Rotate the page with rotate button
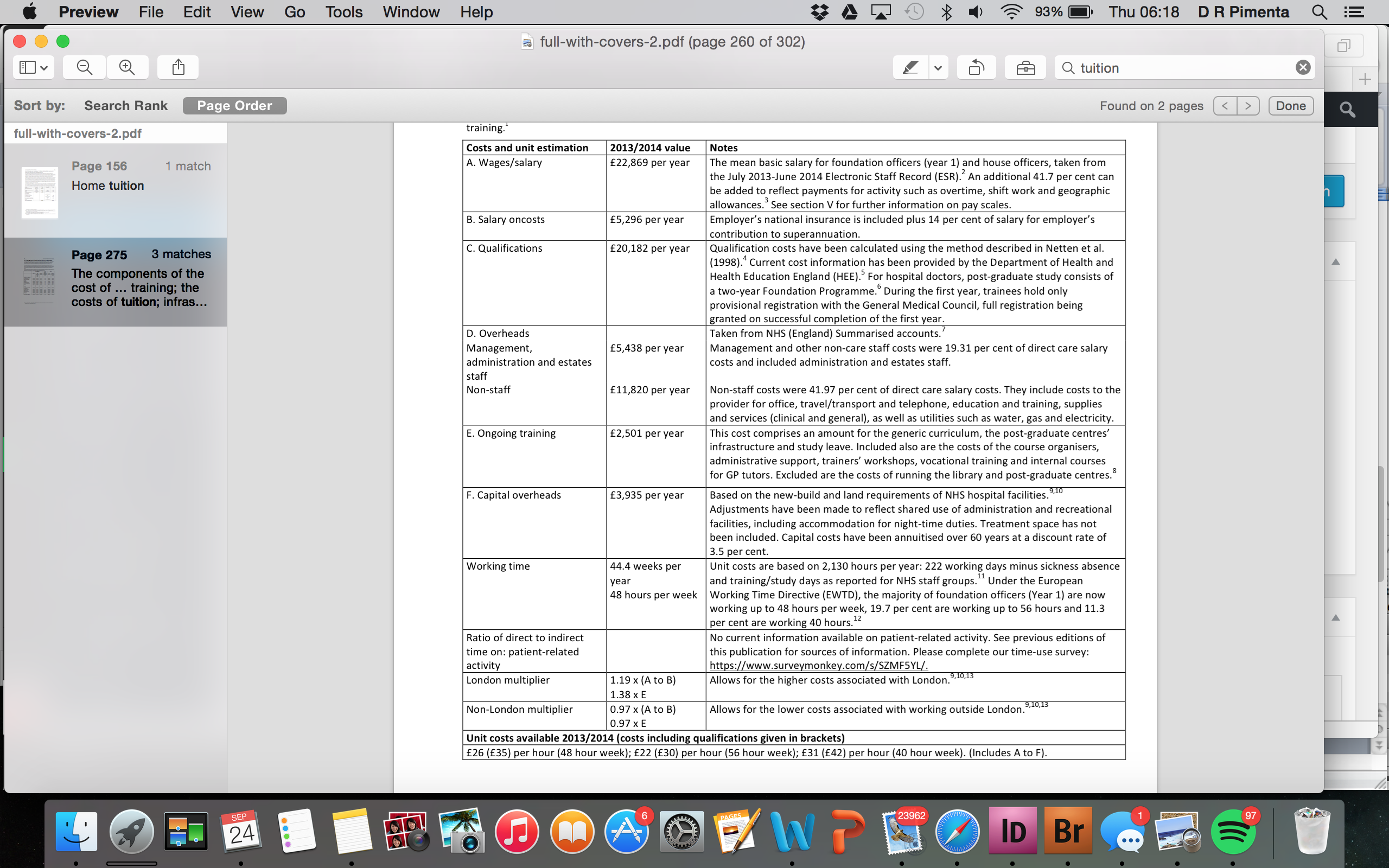Viewport: 1389px width, 868px height. point(976,68)
